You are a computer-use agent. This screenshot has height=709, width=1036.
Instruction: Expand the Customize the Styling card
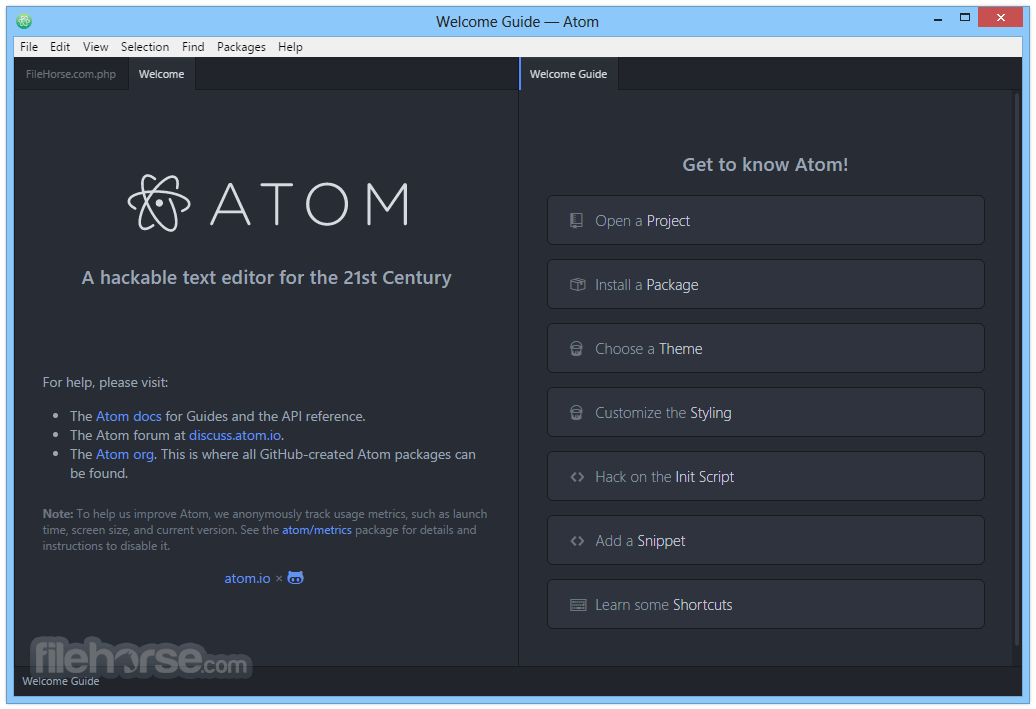tap(766, 412)
